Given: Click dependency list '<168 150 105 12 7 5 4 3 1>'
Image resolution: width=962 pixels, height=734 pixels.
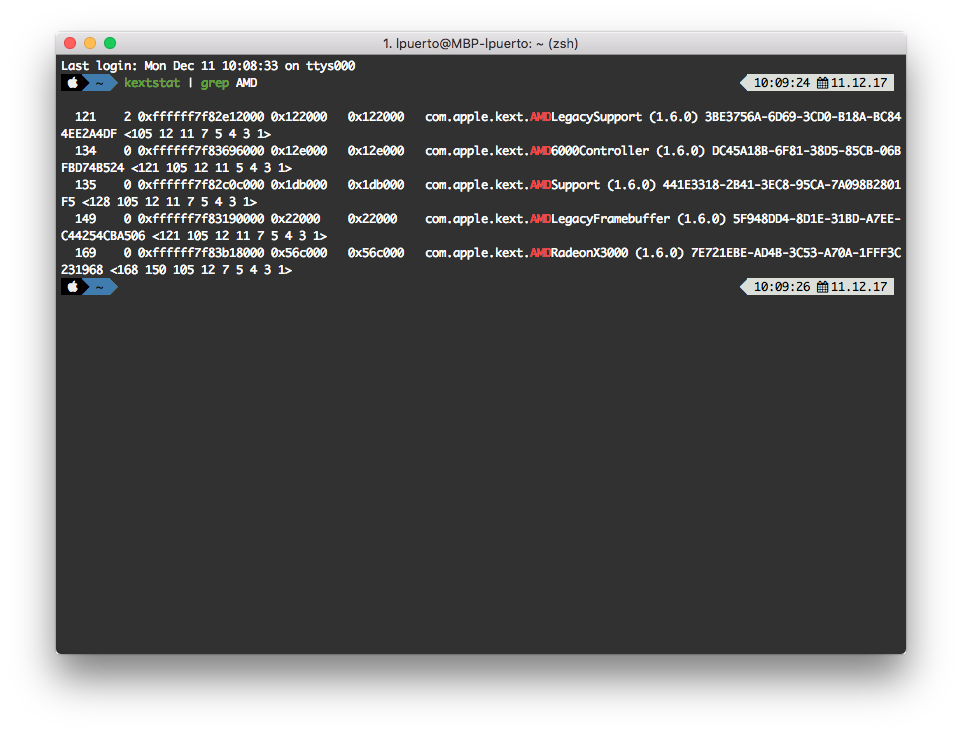Looking at the screenshot, I should pyautogui.click(x=201, y=270).
